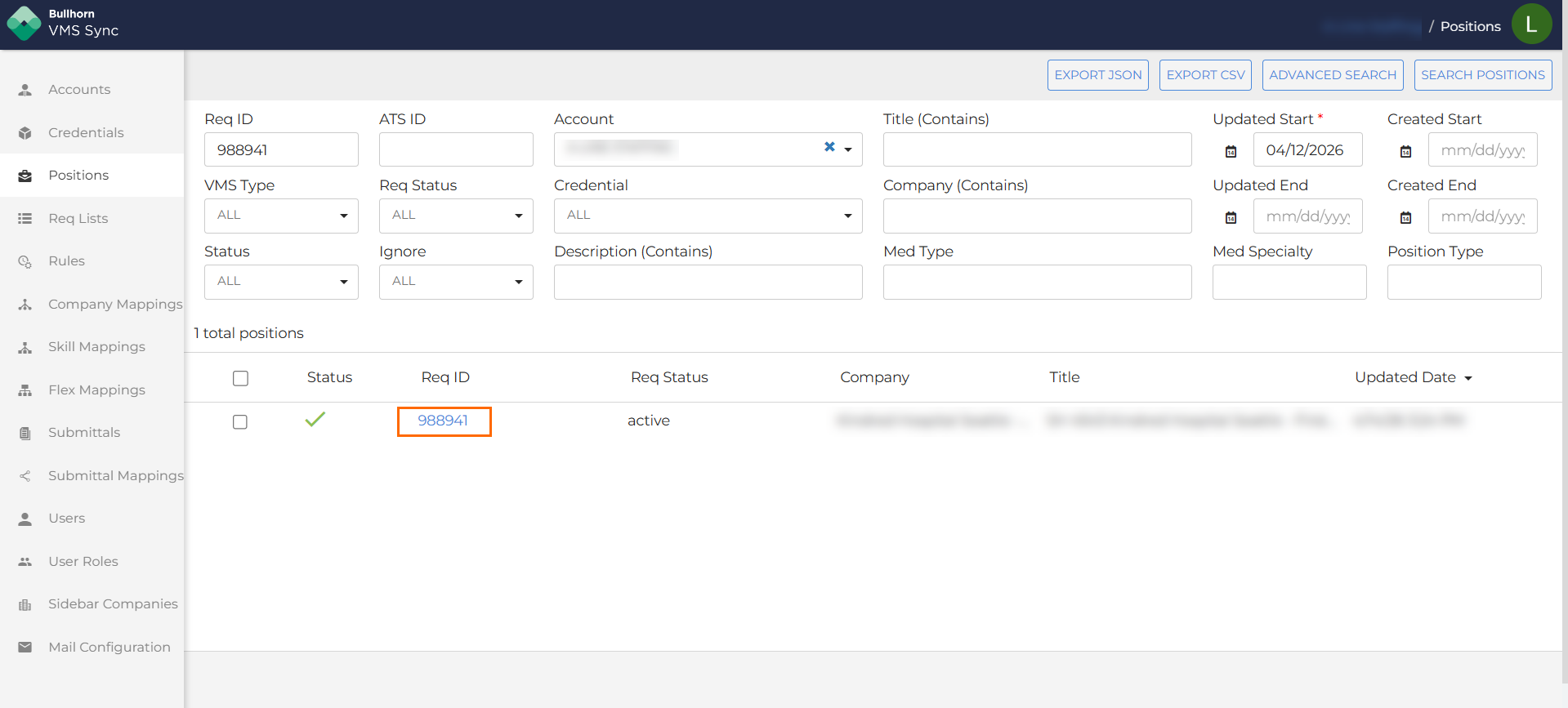The image size is (1568, 708).
Task: Open the Req Status filter dropdown
Action: coord(456,216)
